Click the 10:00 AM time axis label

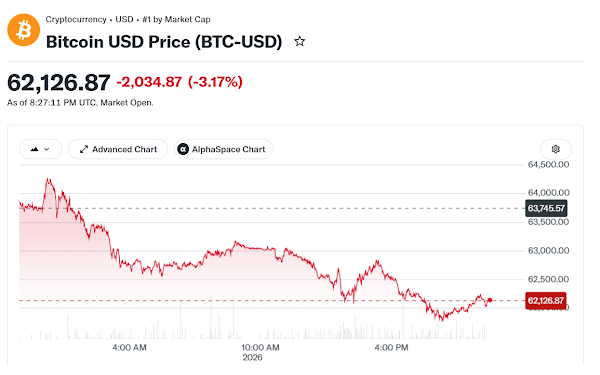pyautogui.click(x=260, y=348)
